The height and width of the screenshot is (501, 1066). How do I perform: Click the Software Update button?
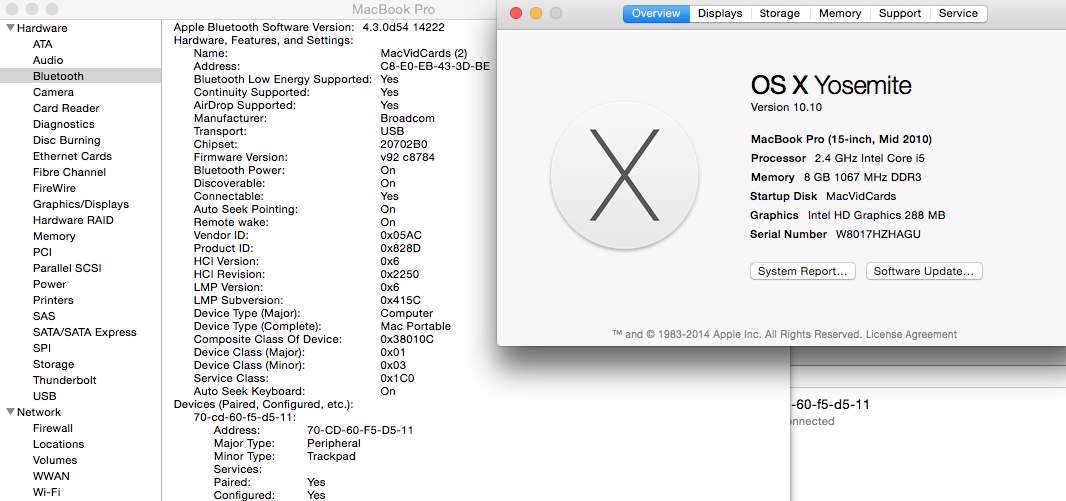coord(924,271)
